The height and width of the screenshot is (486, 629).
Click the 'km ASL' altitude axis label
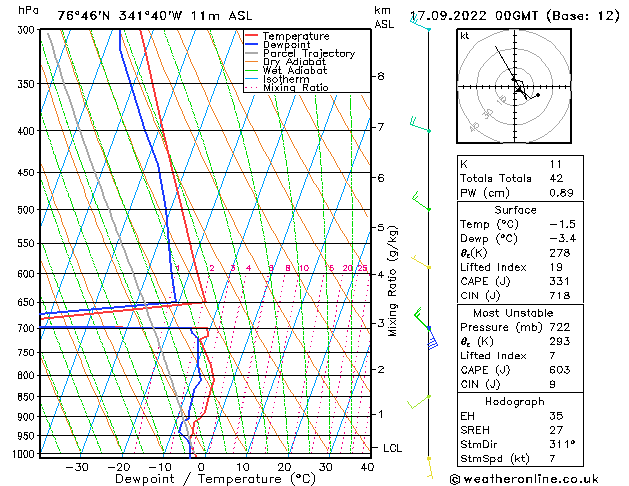pyautogui.click(x=384, y=17)
